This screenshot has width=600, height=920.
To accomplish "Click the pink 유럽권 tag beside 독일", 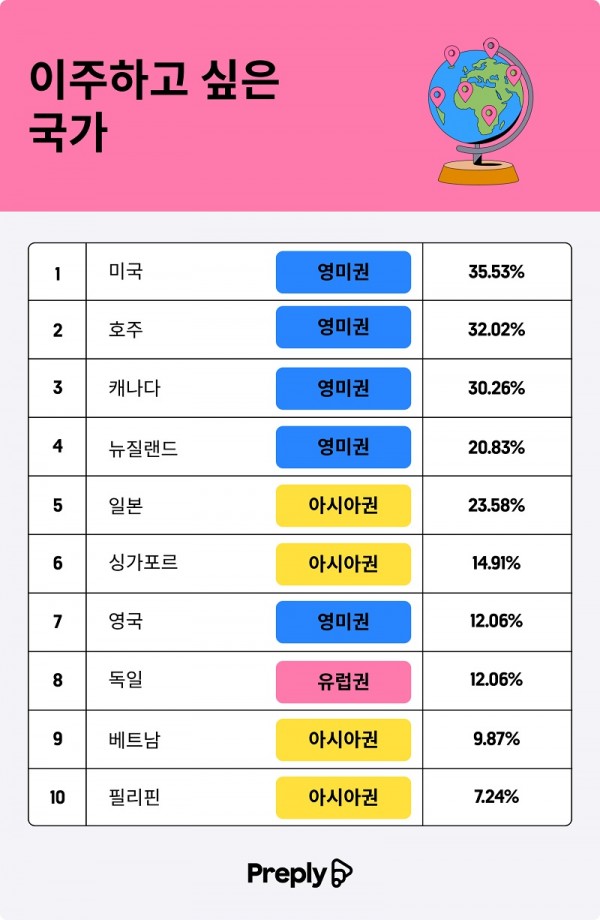I will coord(343,681).
